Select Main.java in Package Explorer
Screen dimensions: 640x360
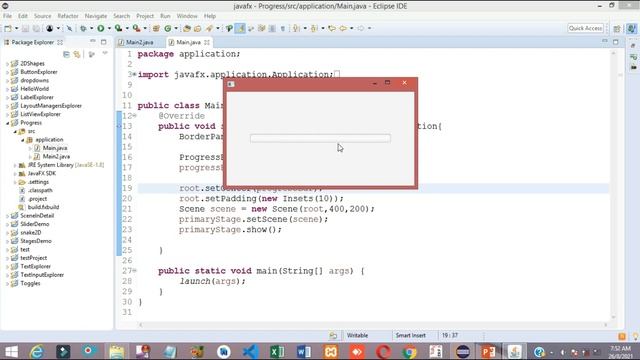[55, 148]
